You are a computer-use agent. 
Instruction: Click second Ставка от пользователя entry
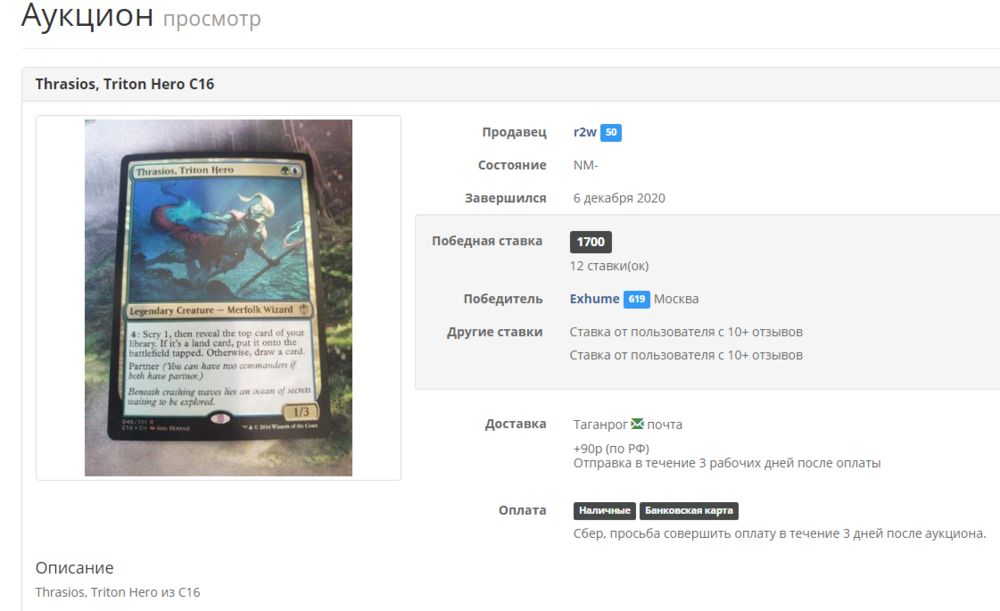686,355
